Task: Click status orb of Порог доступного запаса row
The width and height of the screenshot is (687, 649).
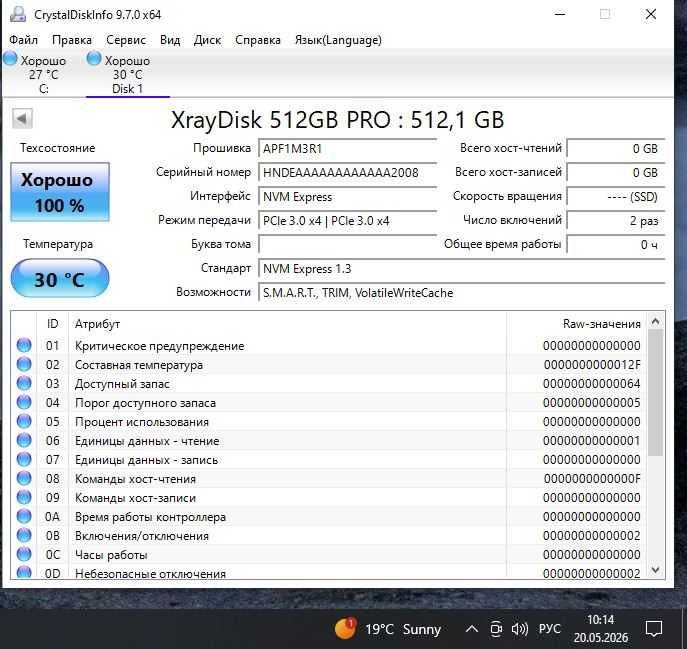Action: (24, 402)
